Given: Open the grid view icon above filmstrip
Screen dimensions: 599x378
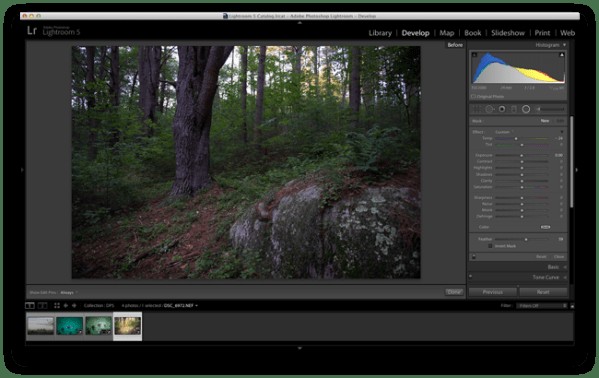Looking at the screenshot, I should pos(57,305).
